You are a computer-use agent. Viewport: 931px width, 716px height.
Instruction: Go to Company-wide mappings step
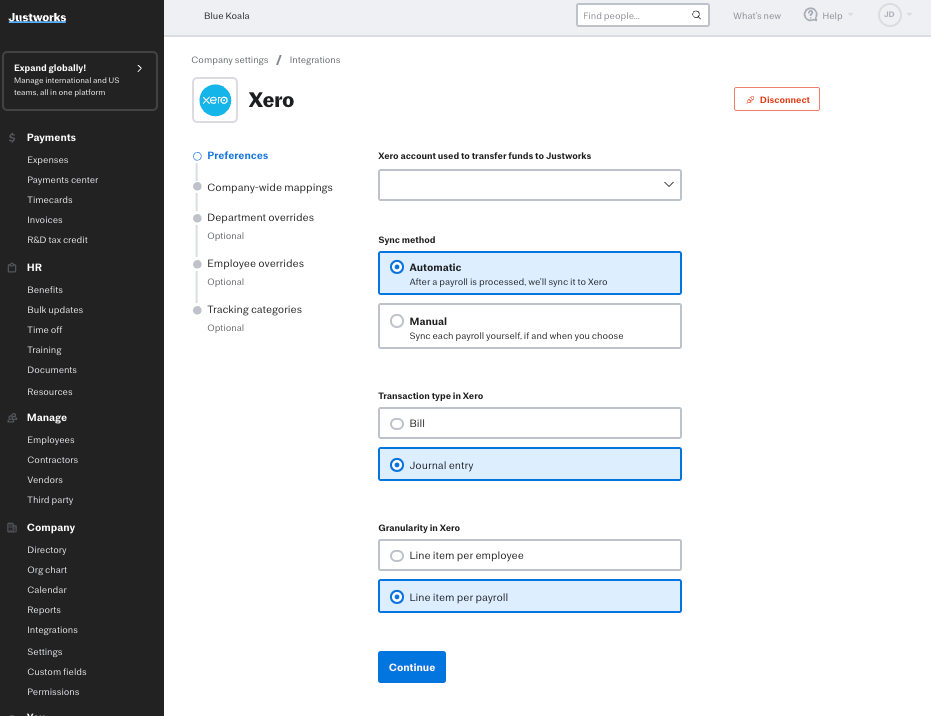point(269,188)
